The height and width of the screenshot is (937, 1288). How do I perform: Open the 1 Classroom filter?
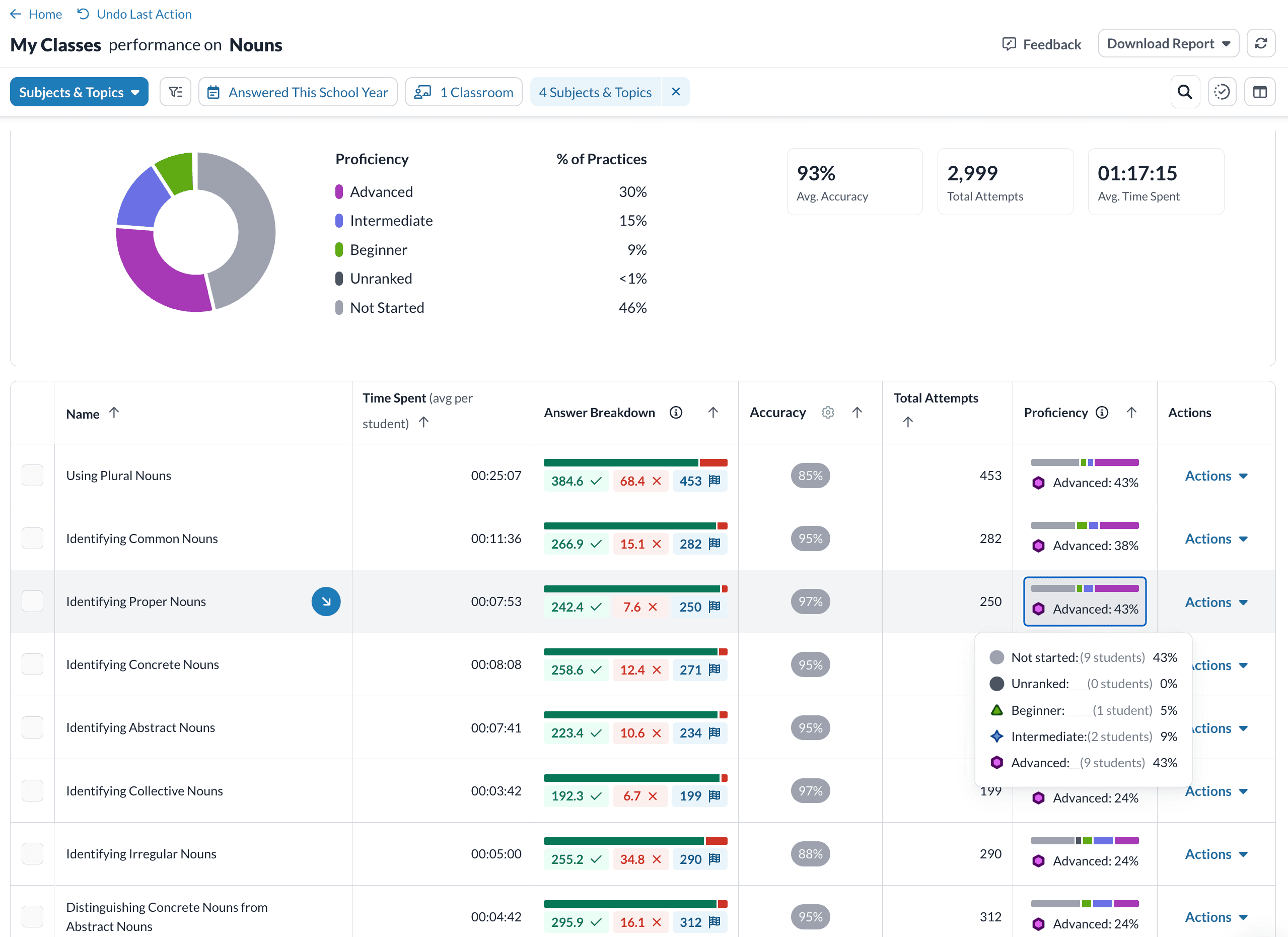463,92
